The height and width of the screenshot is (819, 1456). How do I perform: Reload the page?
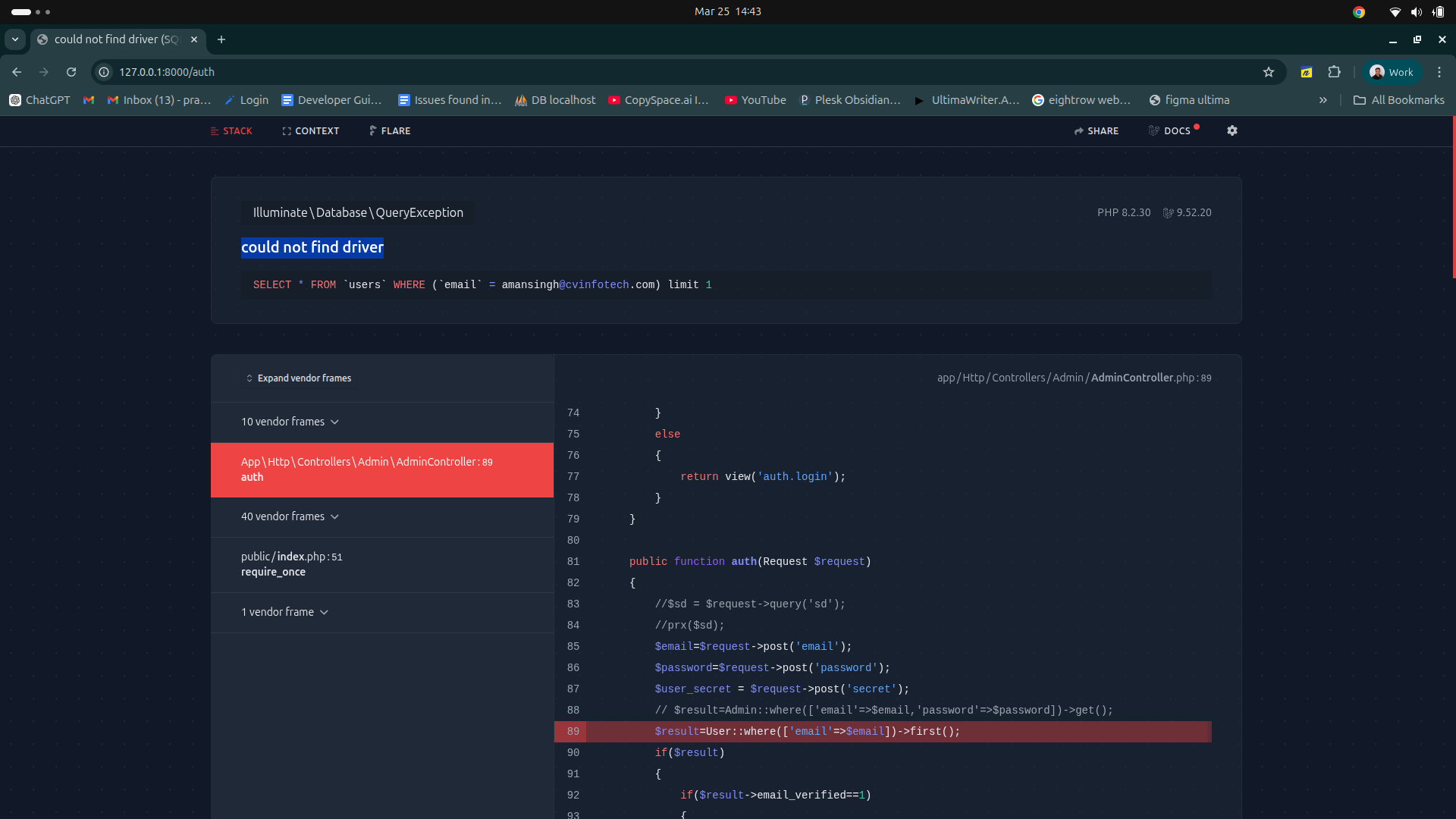click(71, 72)
